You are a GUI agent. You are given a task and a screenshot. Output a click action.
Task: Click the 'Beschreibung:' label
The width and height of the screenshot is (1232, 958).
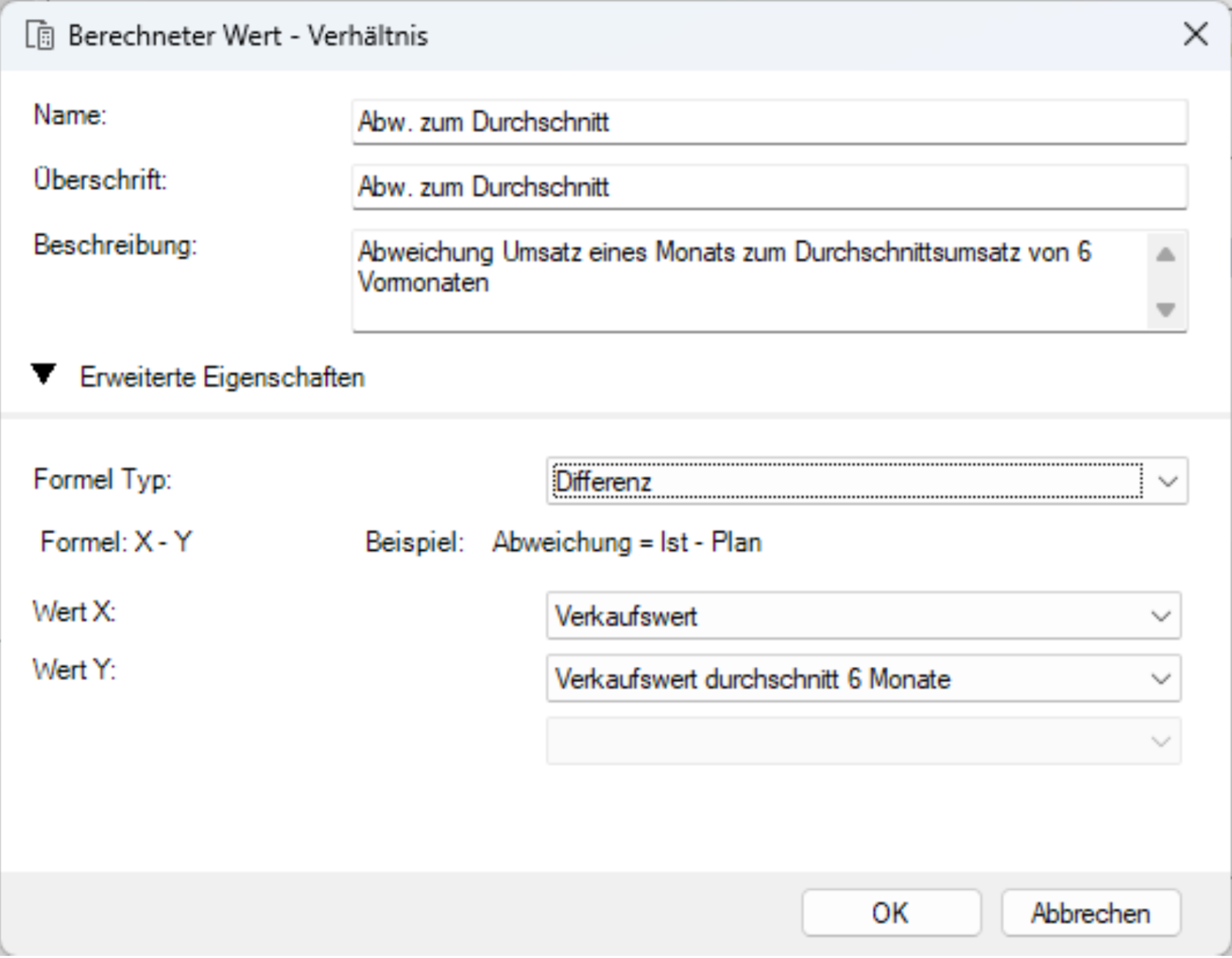[x=115, y=245]
